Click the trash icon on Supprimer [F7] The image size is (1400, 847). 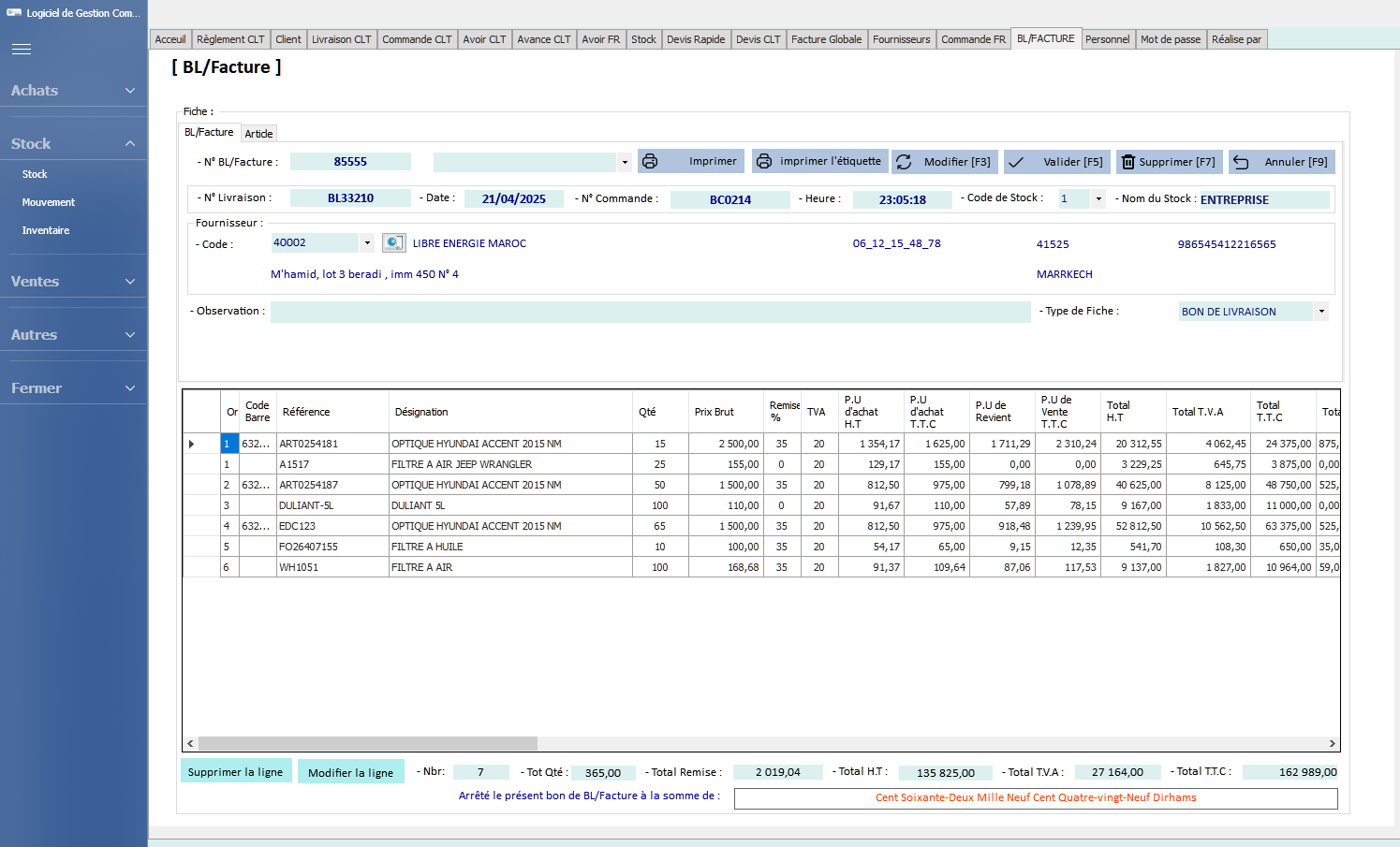pos(1128,162)
